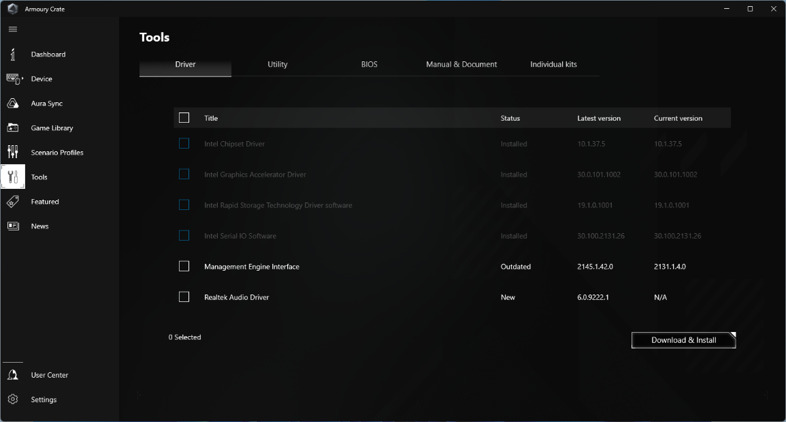Open the User Center icon
The height and width of the screenshot is (422, 786).
tap(13, 375)
